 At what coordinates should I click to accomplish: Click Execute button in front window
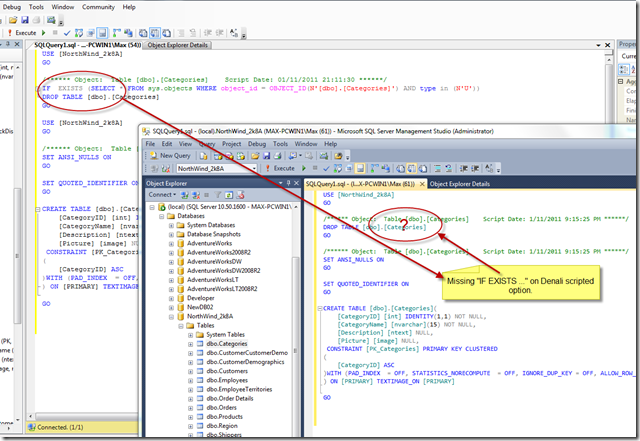(280, 168)
